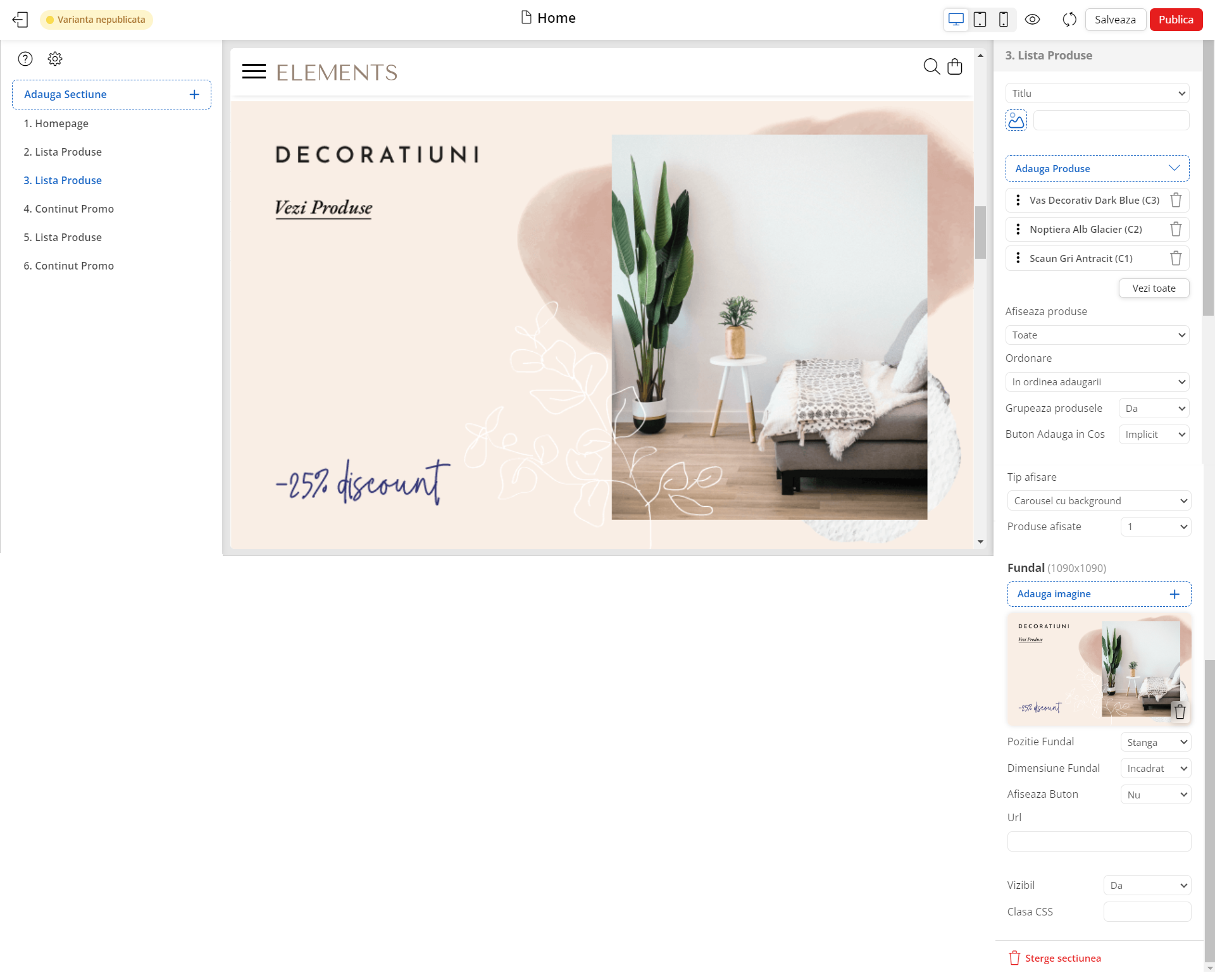Click the Vezi toate button
Screen dimensions: 1215x980
[x=1153, y=288]
